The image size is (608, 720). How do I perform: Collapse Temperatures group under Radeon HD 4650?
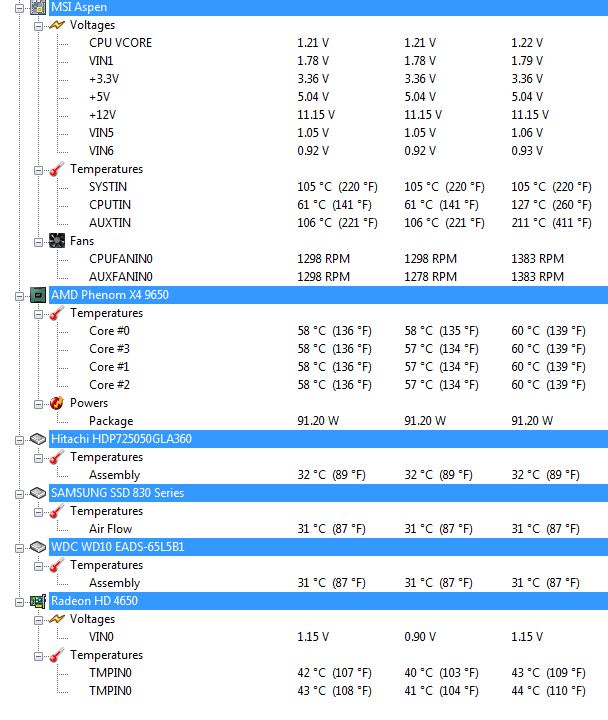[x=39, y=657]
